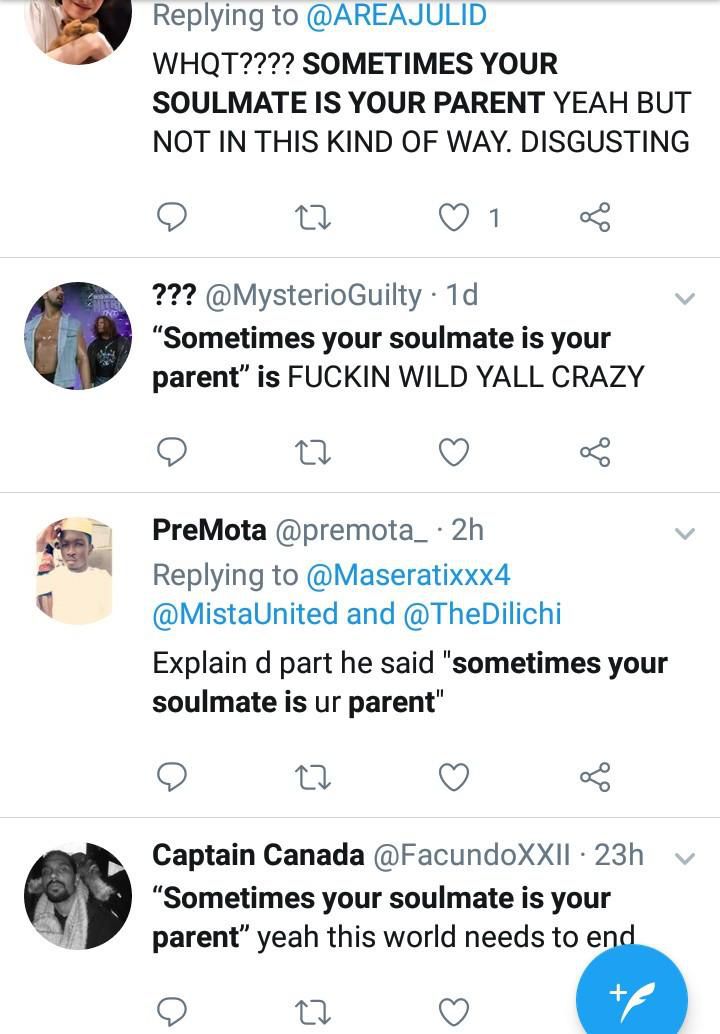Reply to PreMota's tweet
The image size is (720, 1034).
point(173,776)
